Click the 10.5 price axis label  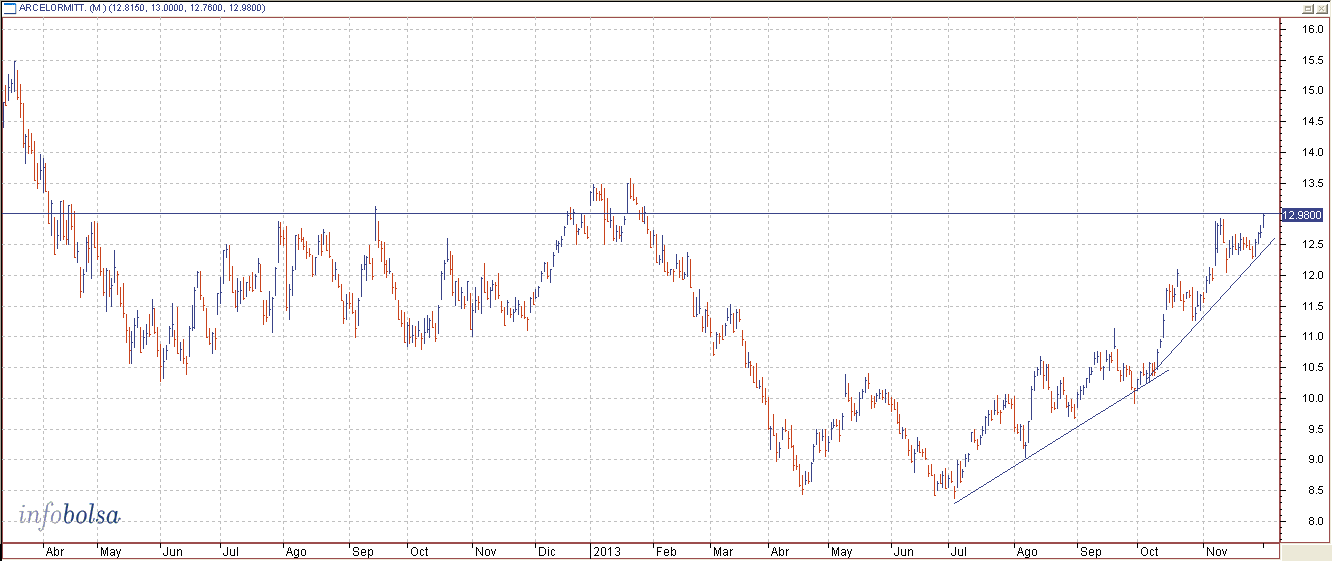1312,368
